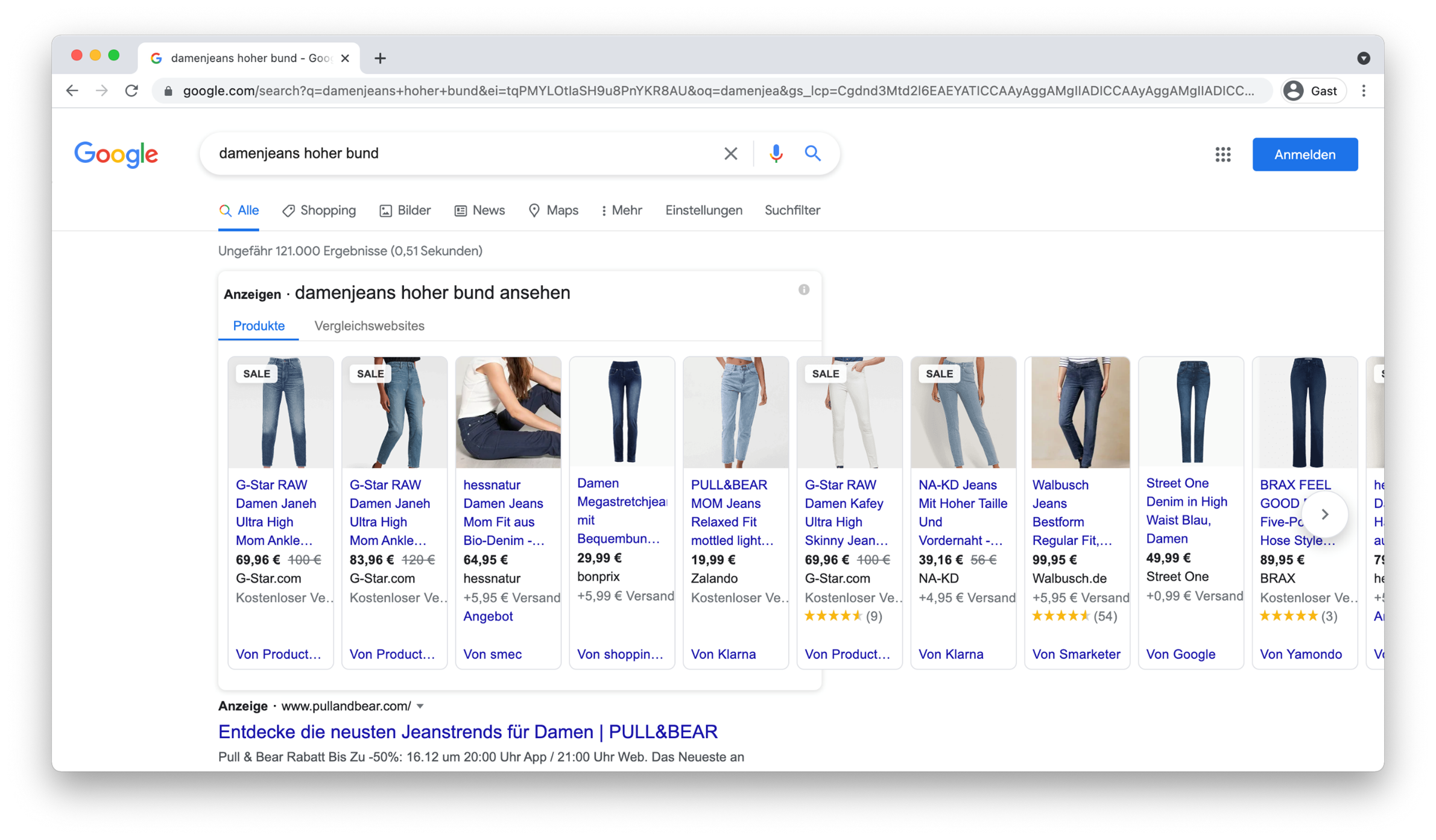The width and height of the screenshot is (1436, 840).
Task: Open the hessnatur Mom Fit jeans image
Action: [x=508, y=412]
